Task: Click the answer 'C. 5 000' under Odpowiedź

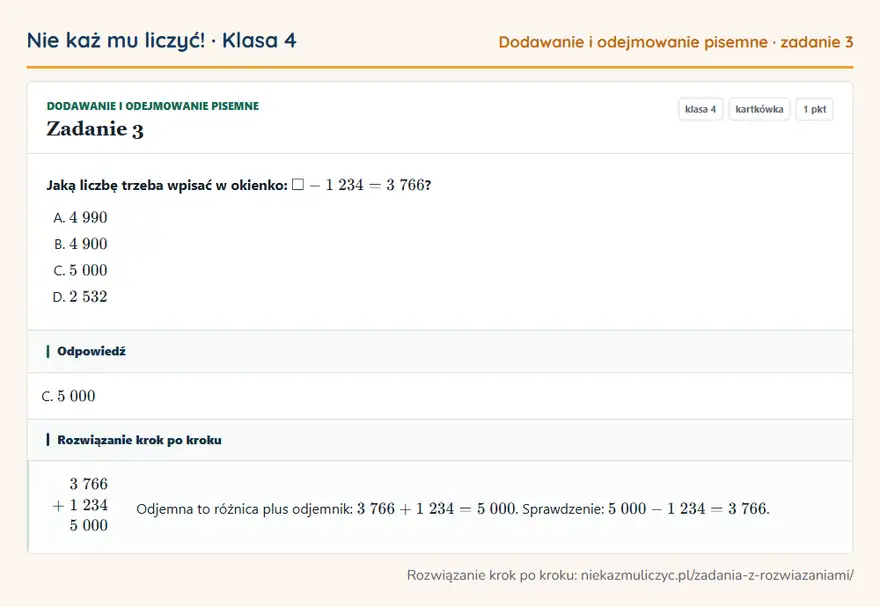Action: [68, 396]
